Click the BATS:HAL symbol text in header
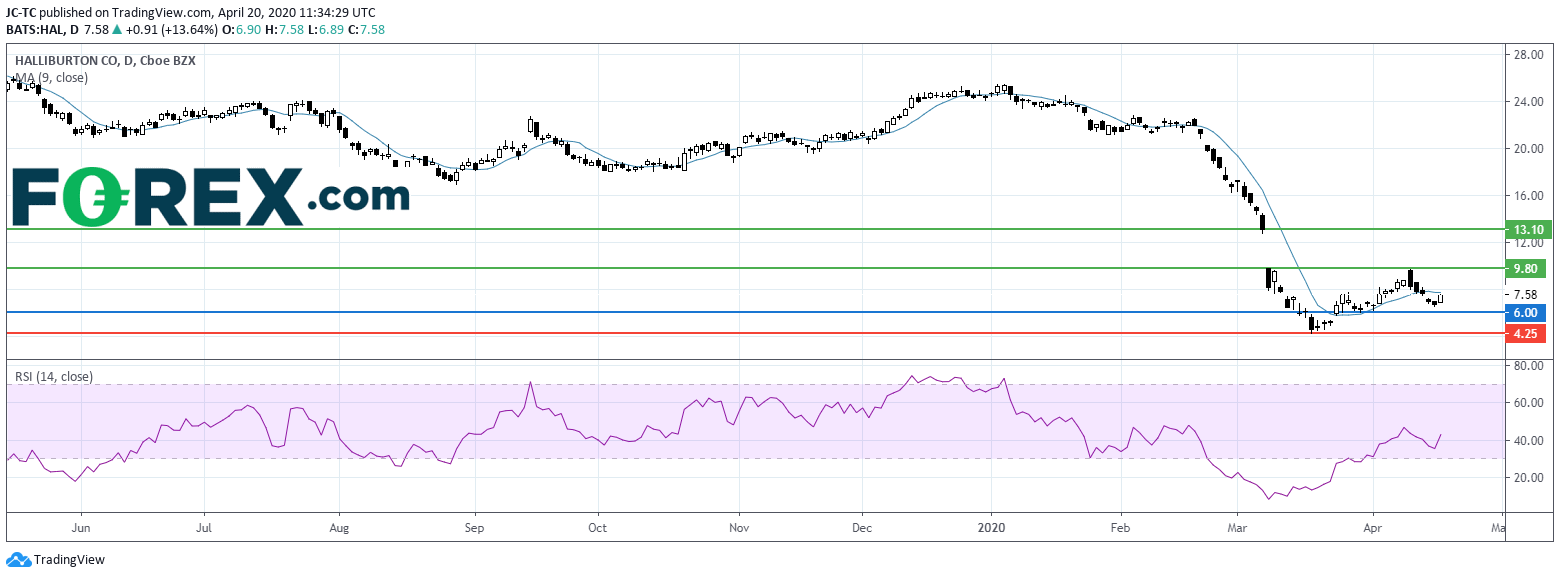Screen dimensions: 1560x578 point(35,29)
